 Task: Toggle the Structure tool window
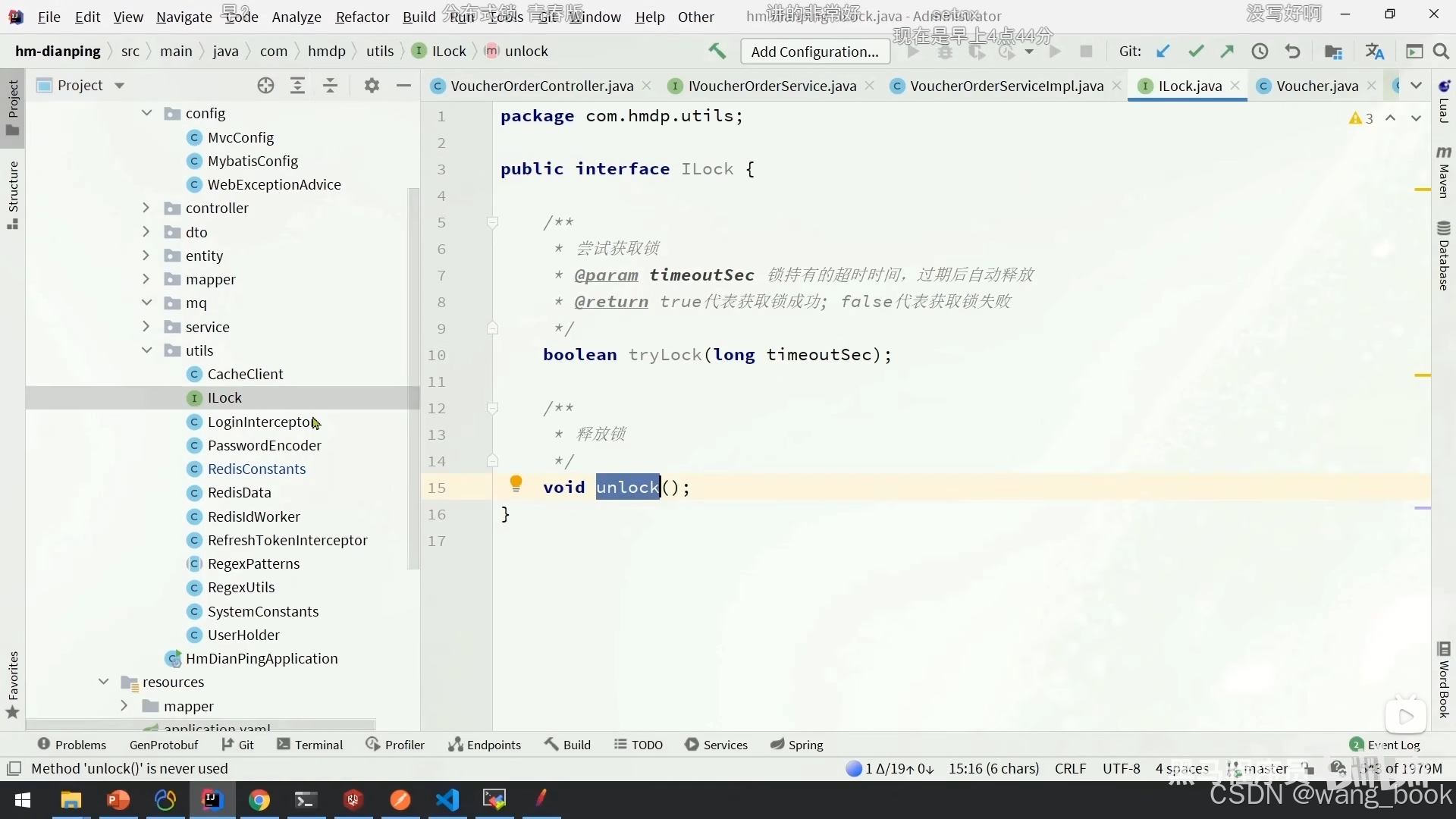[x=13, y=193]
